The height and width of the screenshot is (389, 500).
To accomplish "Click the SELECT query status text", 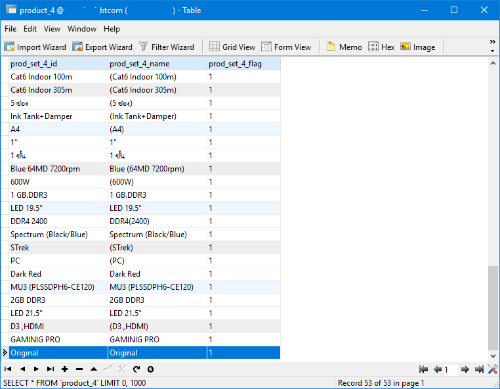I will point(75,383).
